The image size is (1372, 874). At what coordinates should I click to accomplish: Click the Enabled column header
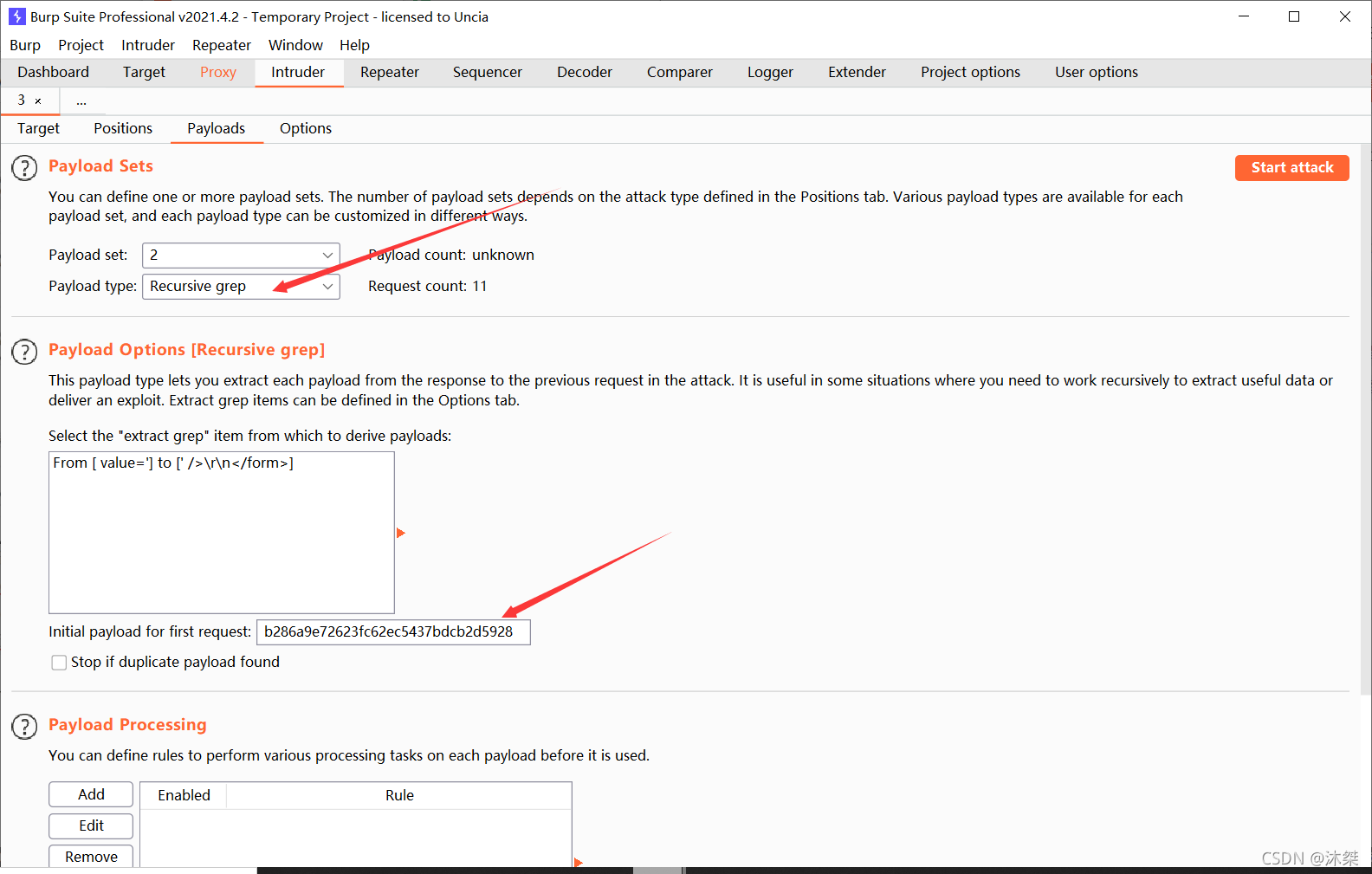pyautogui.click(x=184, y=796)
